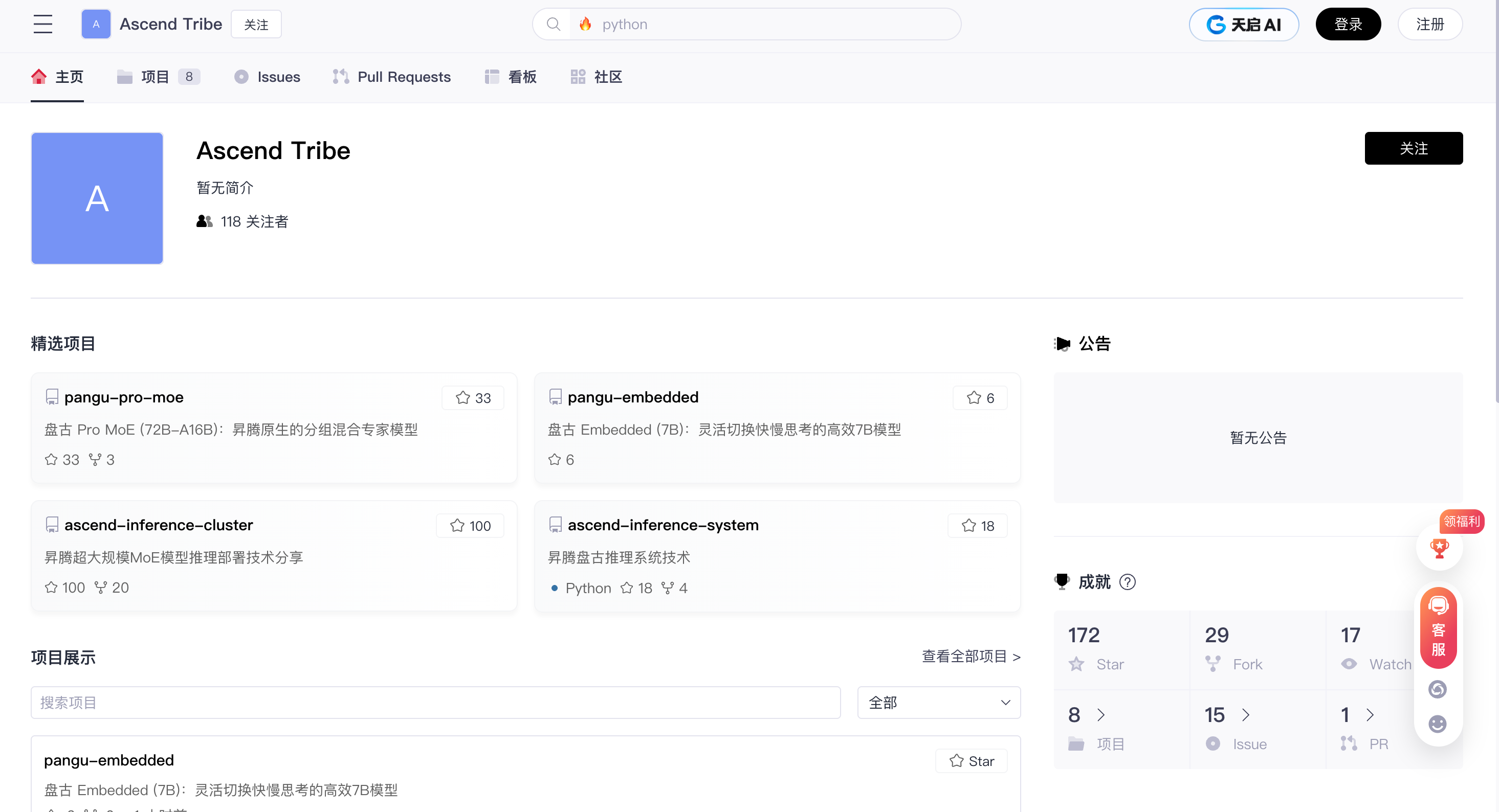The height and width of the screenshot is (812, 1499).
Task: Star the pangu-pro-moe repository
Action: (473, 397)
